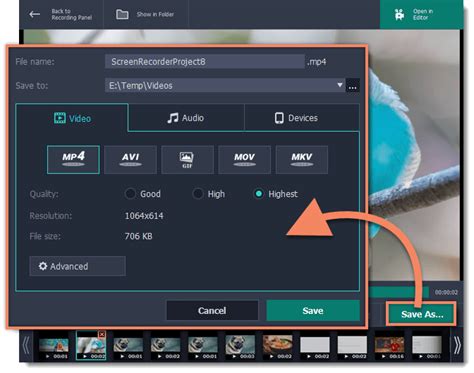Screen dimensions: 474x373
Task: Set quality to High
Action: tap(198, 194)
